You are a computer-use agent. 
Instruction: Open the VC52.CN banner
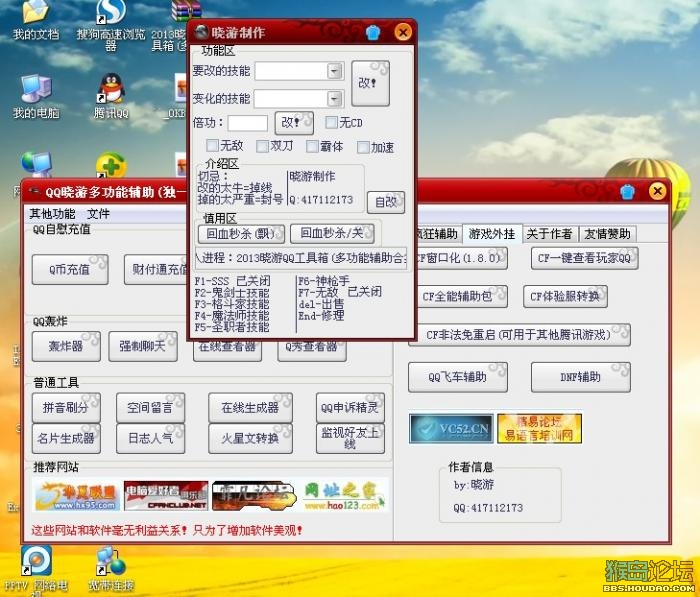click(451, 428)
